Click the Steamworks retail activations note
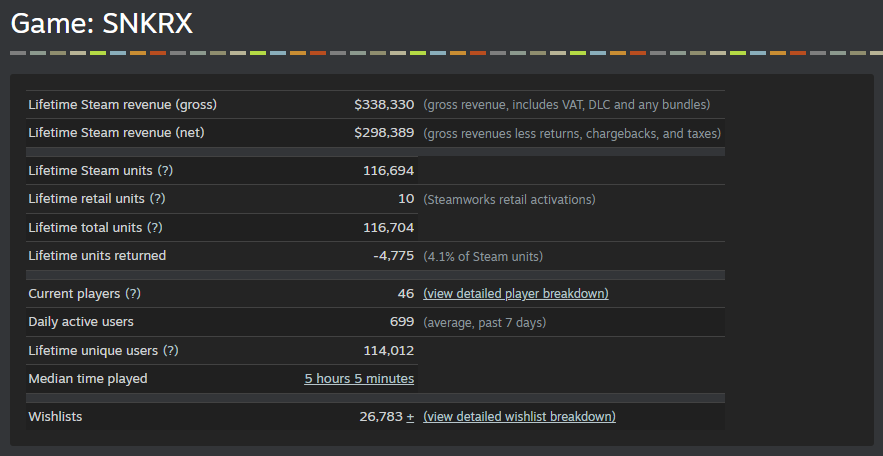 point(509,199)
